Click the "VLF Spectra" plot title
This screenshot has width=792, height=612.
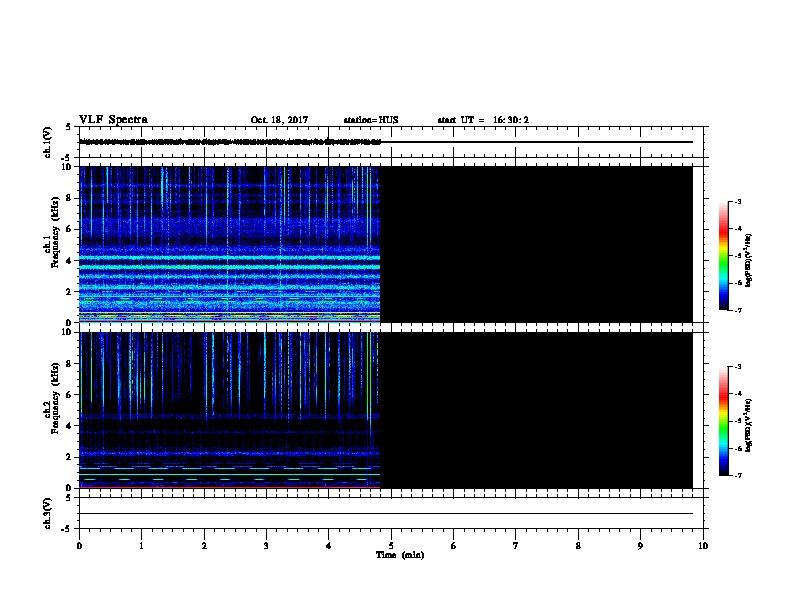(113, 120)
